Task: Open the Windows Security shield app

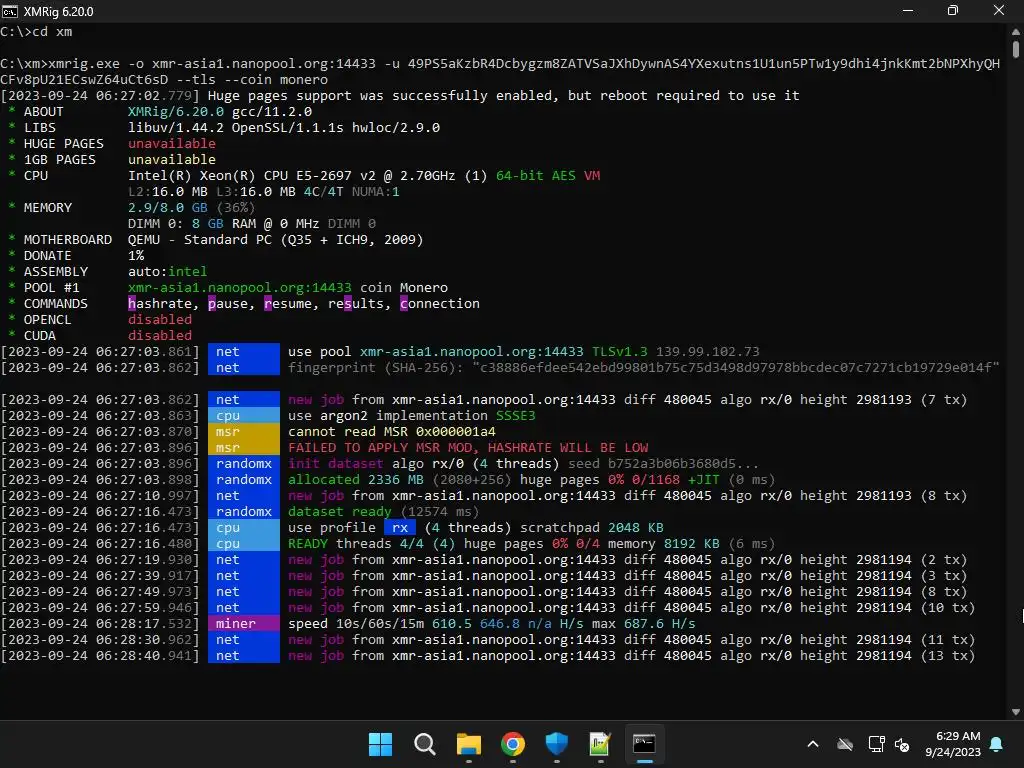Action: pyautogui.click(x=556, y=744)
